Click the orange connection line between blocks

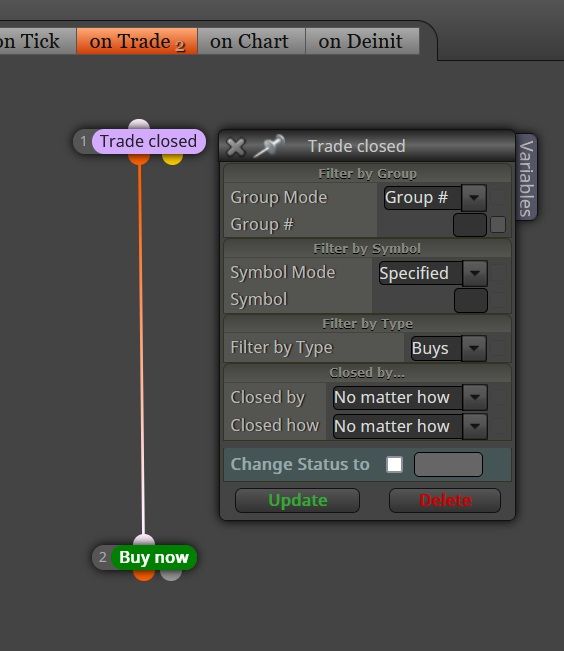click(141, 349)
